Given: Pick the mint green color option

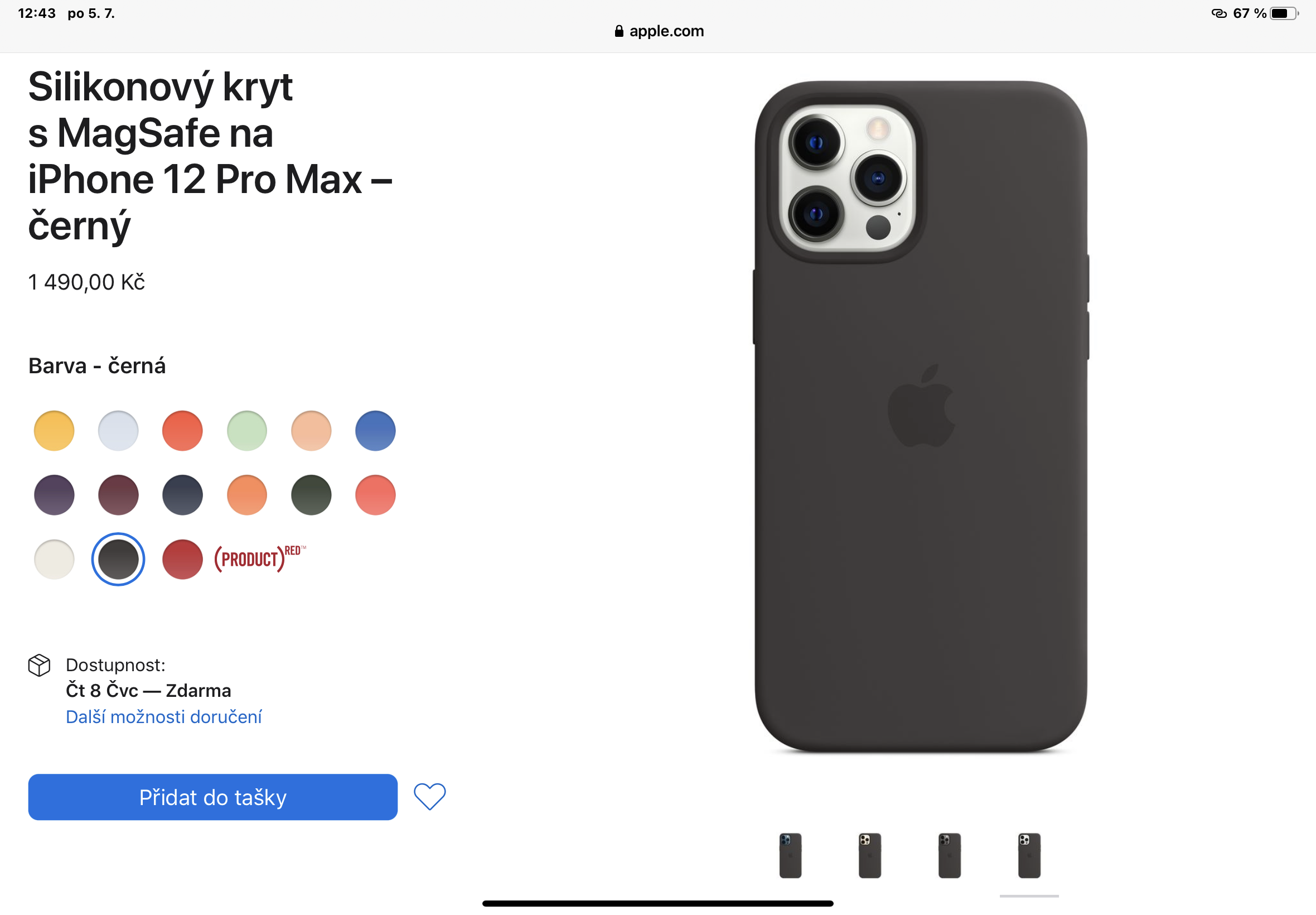Looking at the screenshot, I should click(x=247, y=431).
